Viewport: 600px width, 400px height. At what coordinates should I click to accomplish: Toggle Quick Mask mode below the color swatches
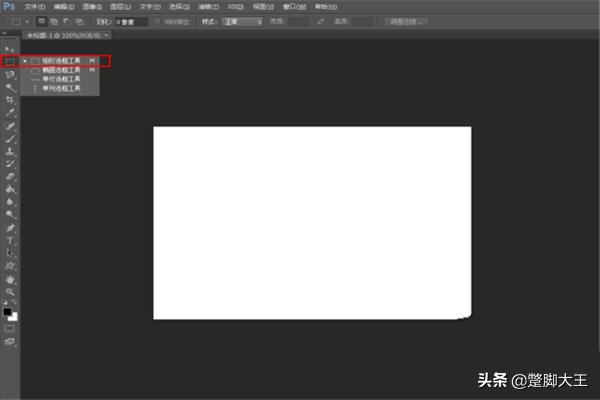10,327
